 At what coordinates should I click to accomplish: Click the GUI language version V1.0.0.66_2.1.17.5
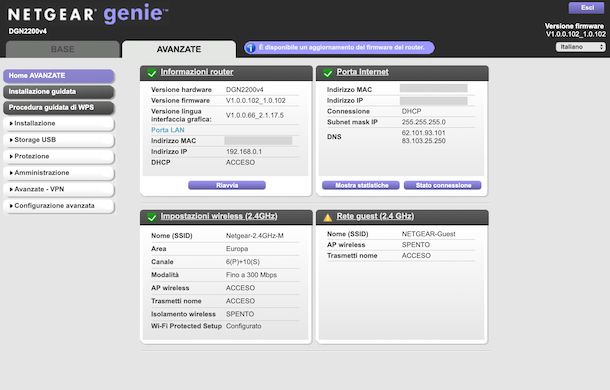(x=255, y=115)
